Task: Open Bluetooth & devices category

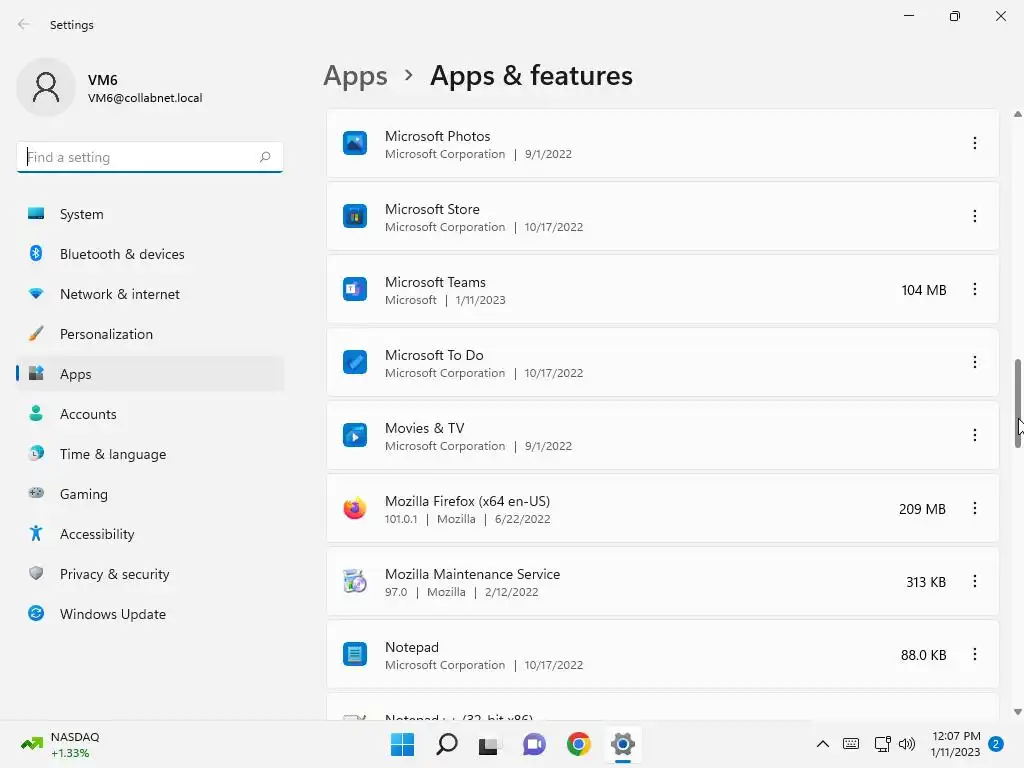Action: [x=150, y=254]
